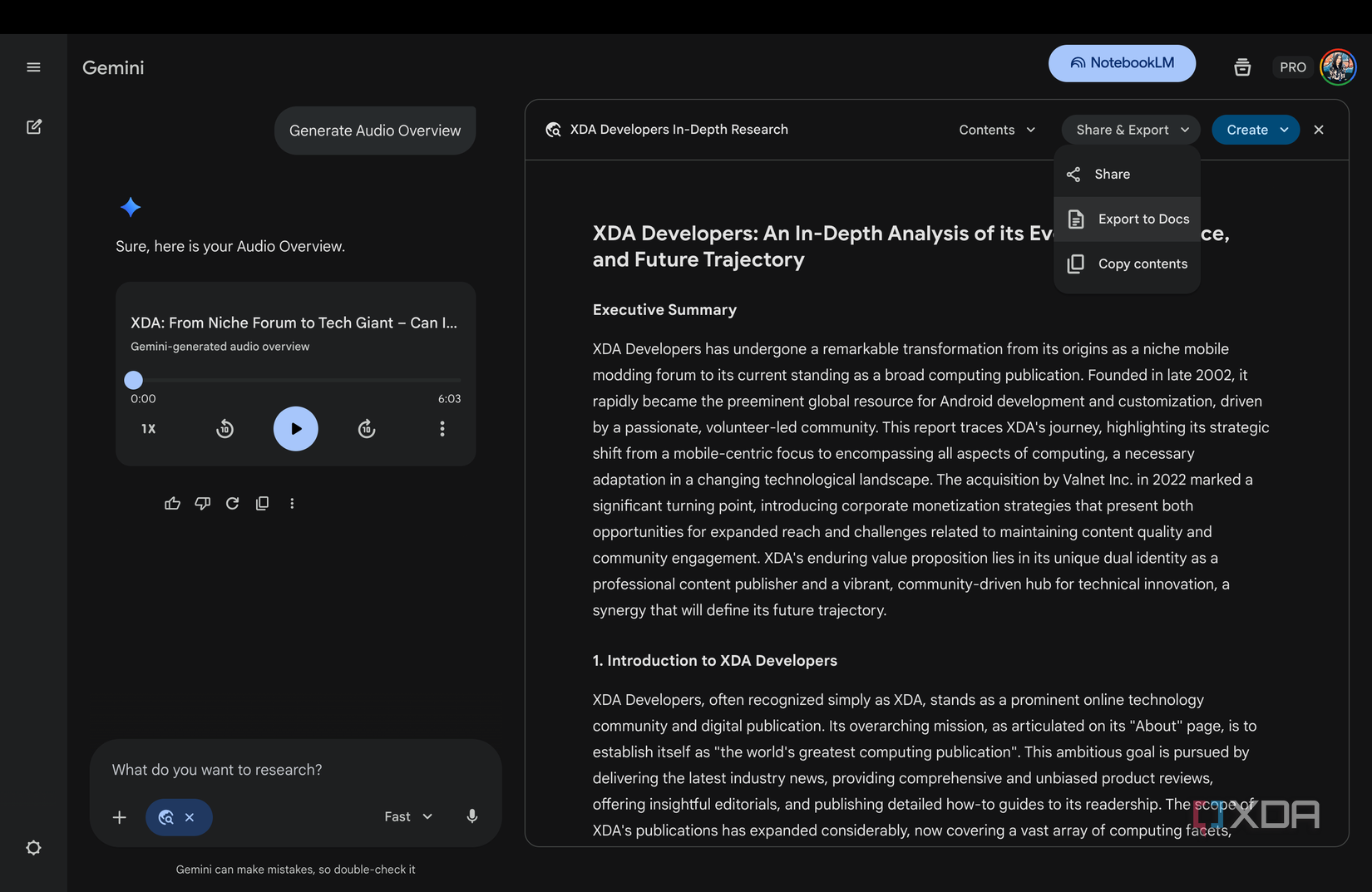This screenshot has width=1372, height=892.
Task: Select Export to Docs
Action: [1143, 219]
